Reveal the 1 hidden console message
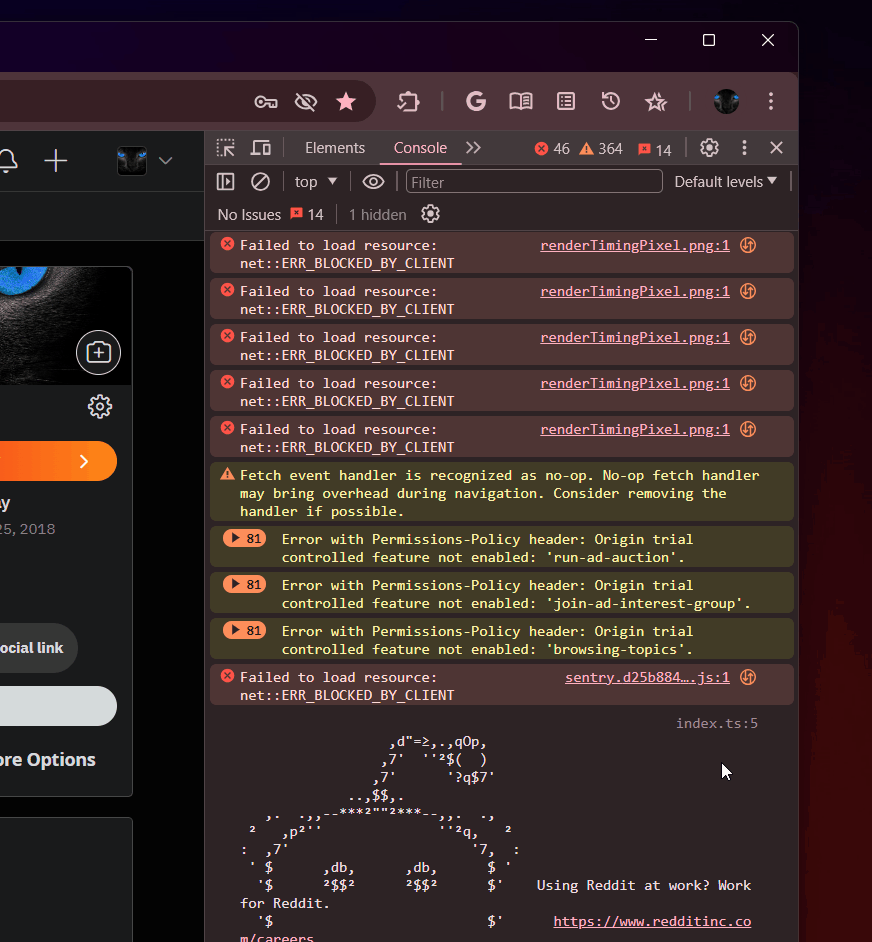 [x=377, y=214]
